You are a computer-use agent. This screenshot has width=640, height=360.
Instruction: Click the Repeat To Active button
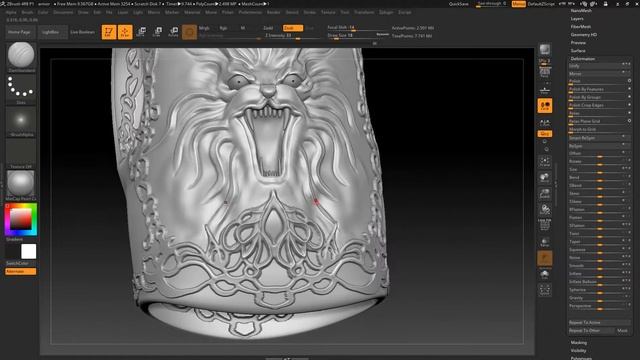click(599, 322)
